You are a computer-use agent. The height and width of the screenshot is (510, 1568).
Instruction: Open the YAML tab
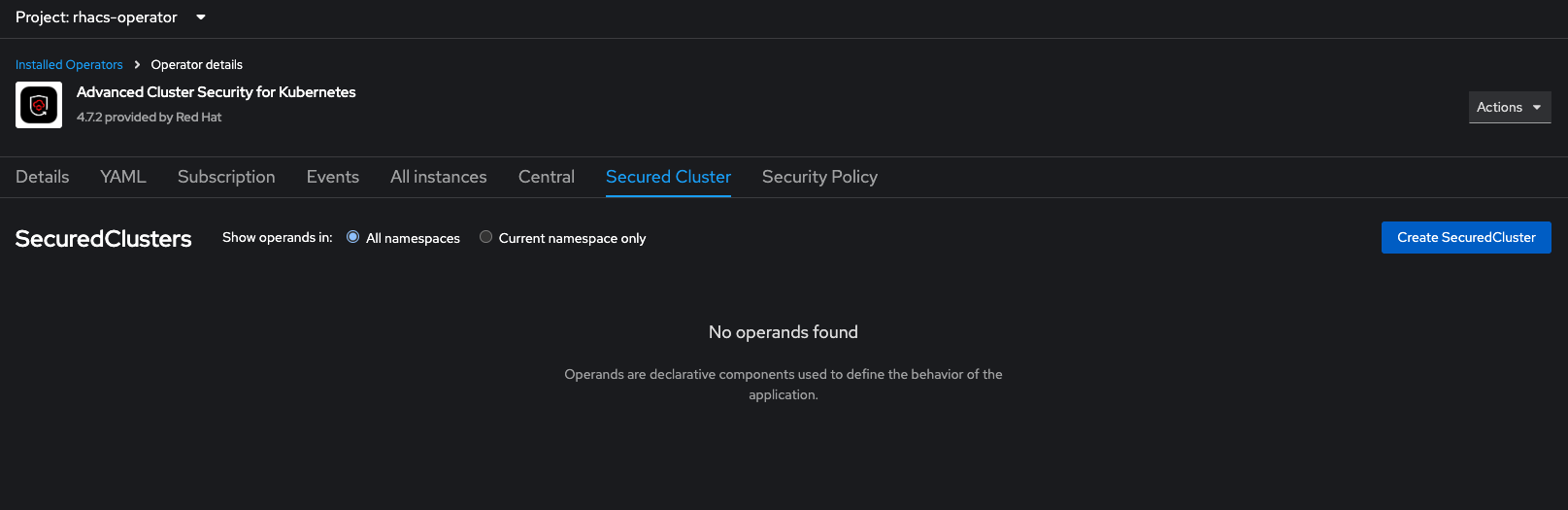[123, 177]
